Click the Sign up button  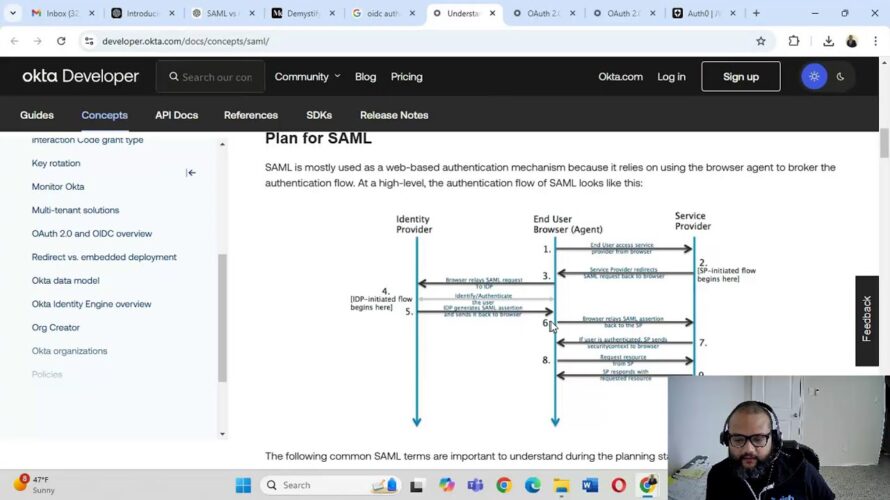[741, 77]
